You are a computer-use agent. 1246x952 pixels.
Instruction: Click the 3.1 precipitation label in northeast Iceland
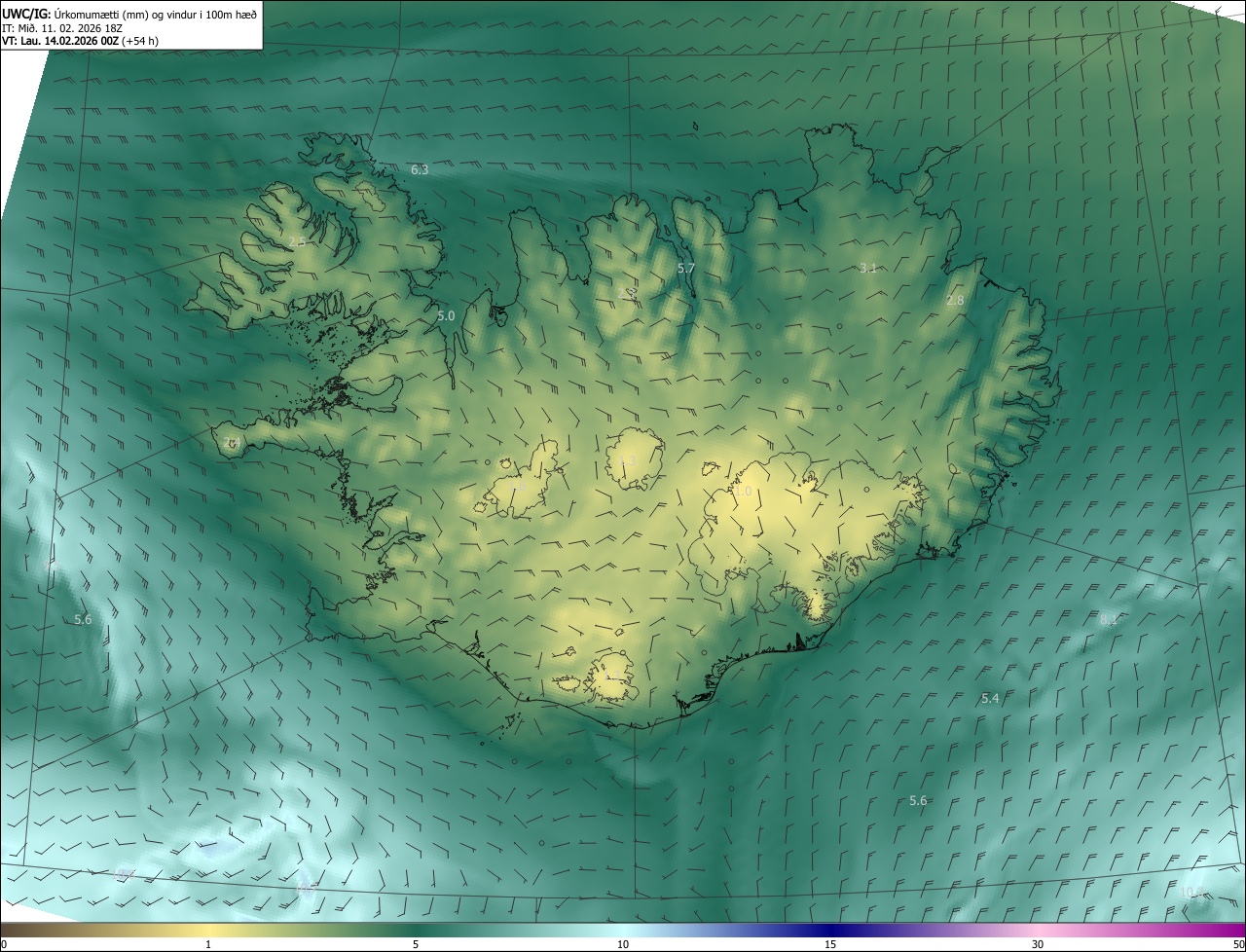coord(868,269)
